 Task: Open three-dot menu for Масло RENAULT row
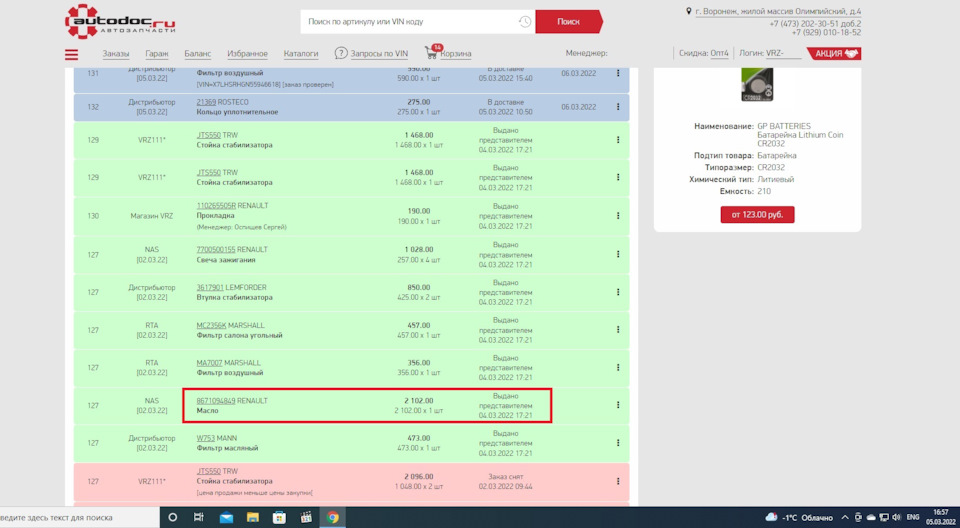(618, 405)
